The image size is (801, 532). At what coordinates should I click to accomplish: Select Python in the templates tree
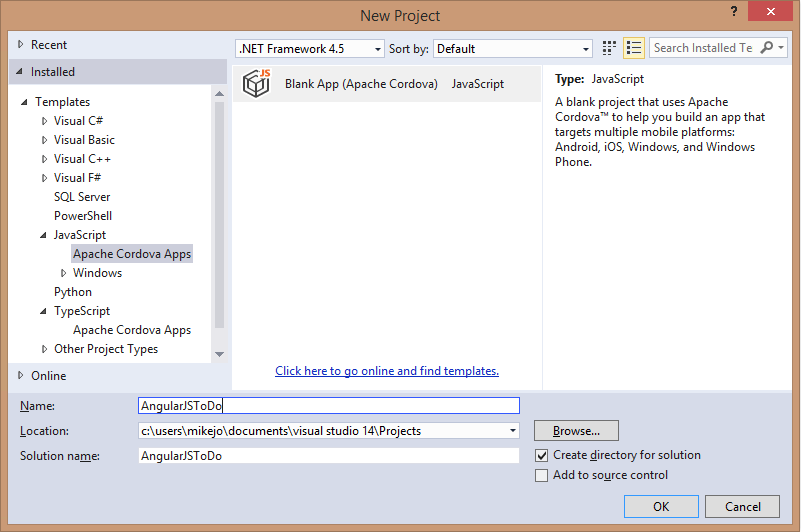tap(73, 292)
